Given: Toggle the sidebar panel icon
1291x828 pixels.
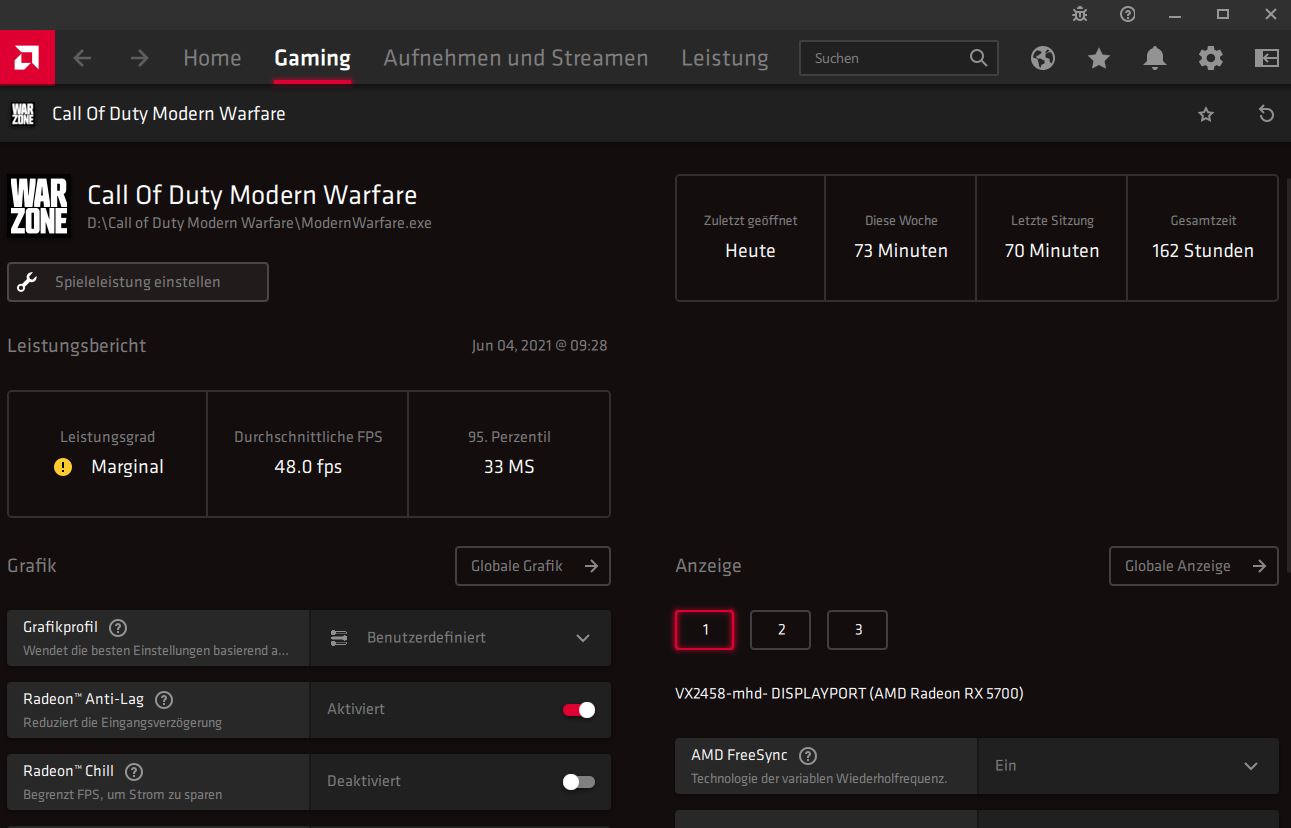Looking at the screenshot, I should 1267,58.
